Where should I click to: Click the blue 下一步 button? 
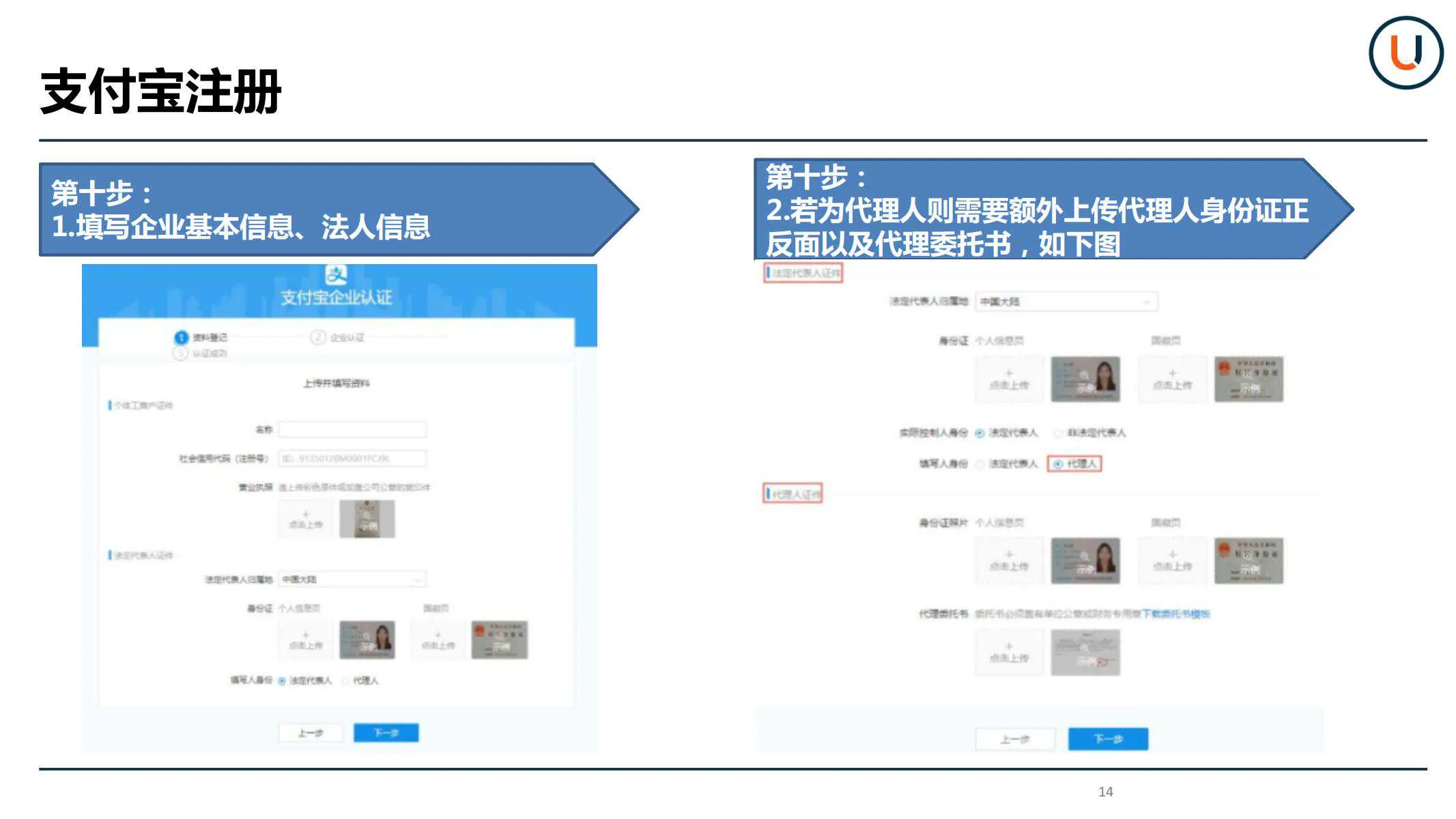pos(386,732)
